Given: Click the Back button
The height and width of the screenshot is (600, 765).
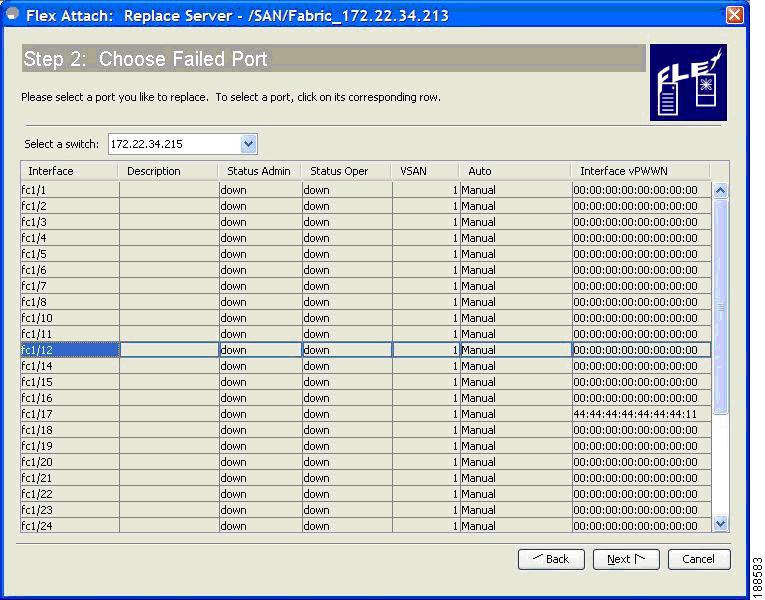Looking at the screenshot, I should [x=551, y=559].
